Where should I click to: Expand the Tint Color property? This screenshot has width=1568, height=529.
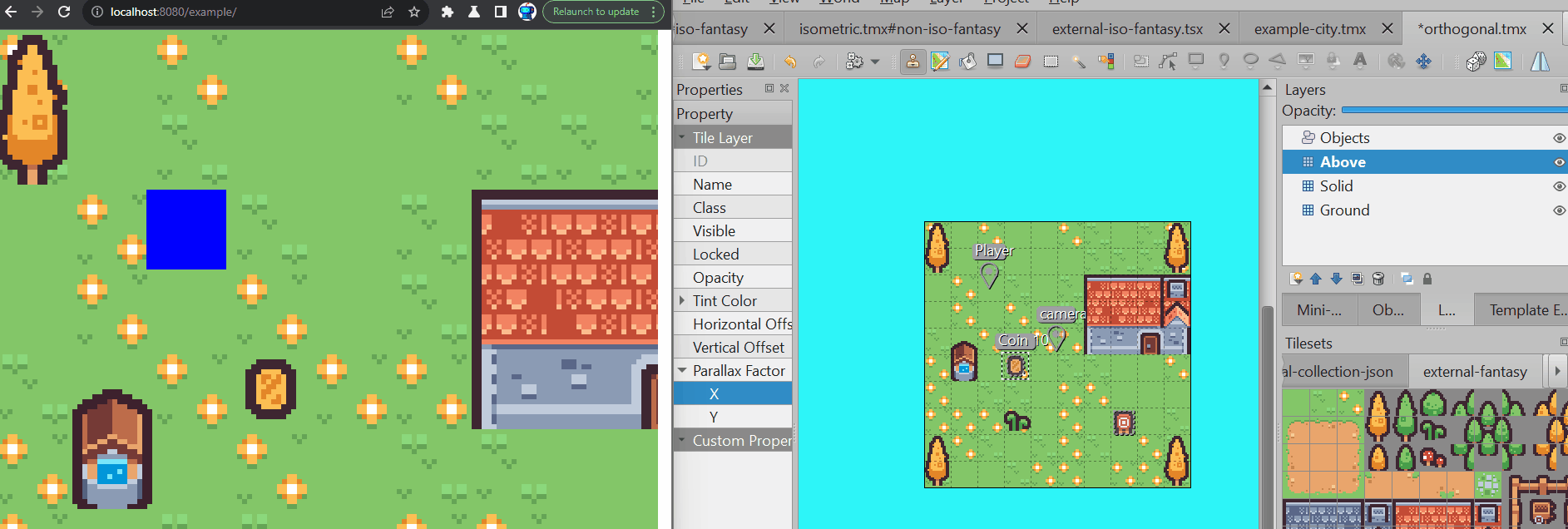click(682, 301)
